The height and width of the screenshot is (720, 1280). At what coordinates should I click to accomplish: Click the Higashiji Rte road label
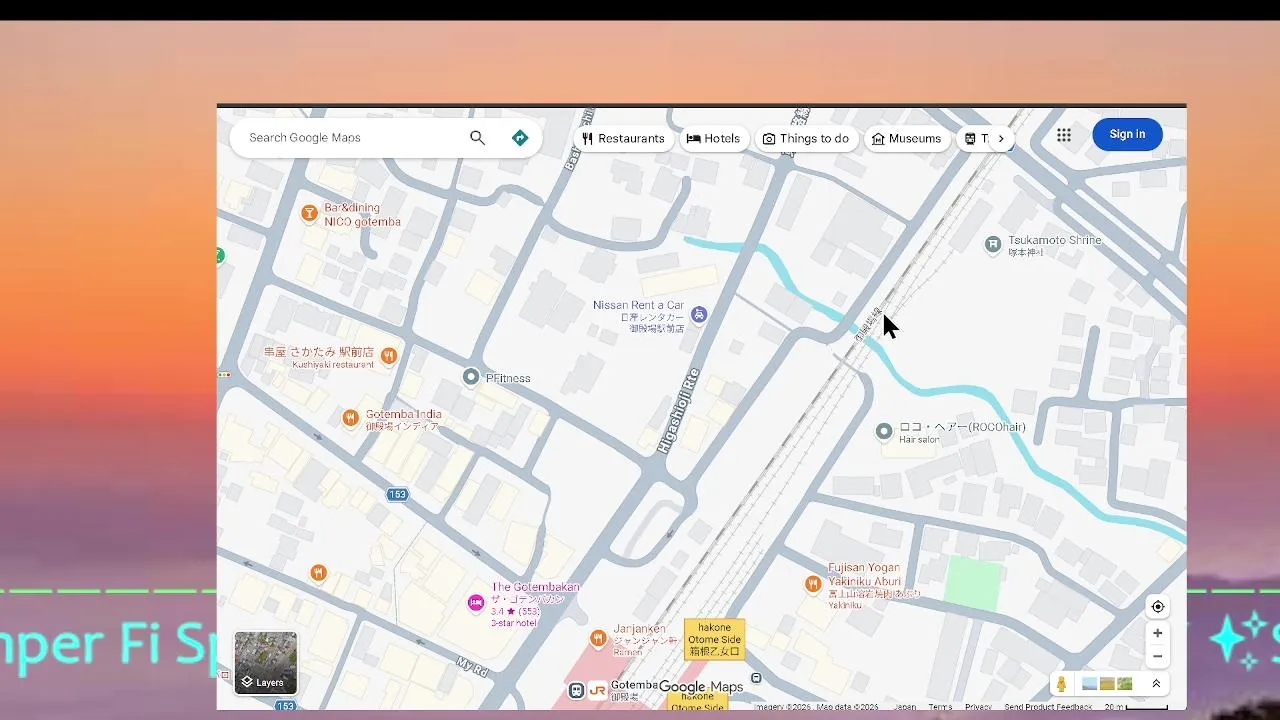[x=678, y=412]
